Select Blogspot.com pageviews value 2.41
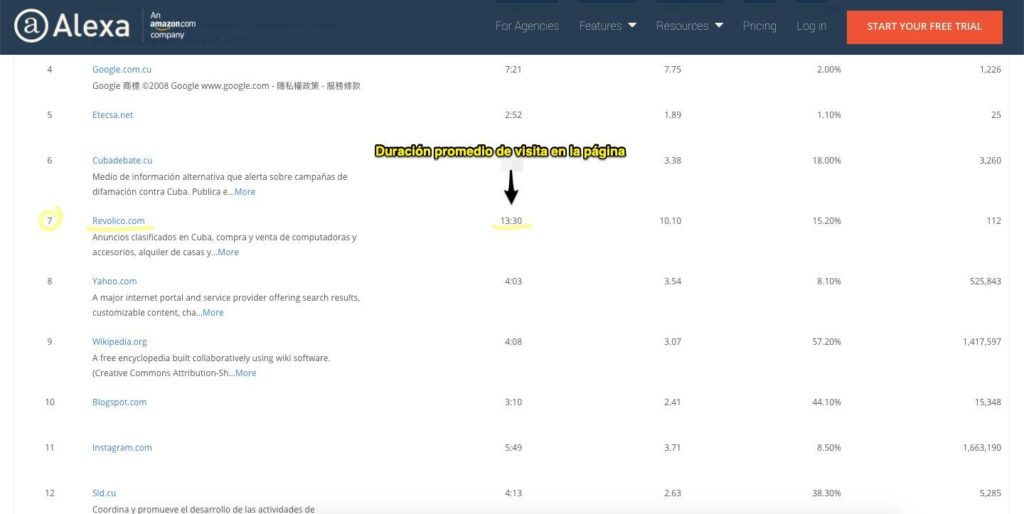 click(673, 402)
